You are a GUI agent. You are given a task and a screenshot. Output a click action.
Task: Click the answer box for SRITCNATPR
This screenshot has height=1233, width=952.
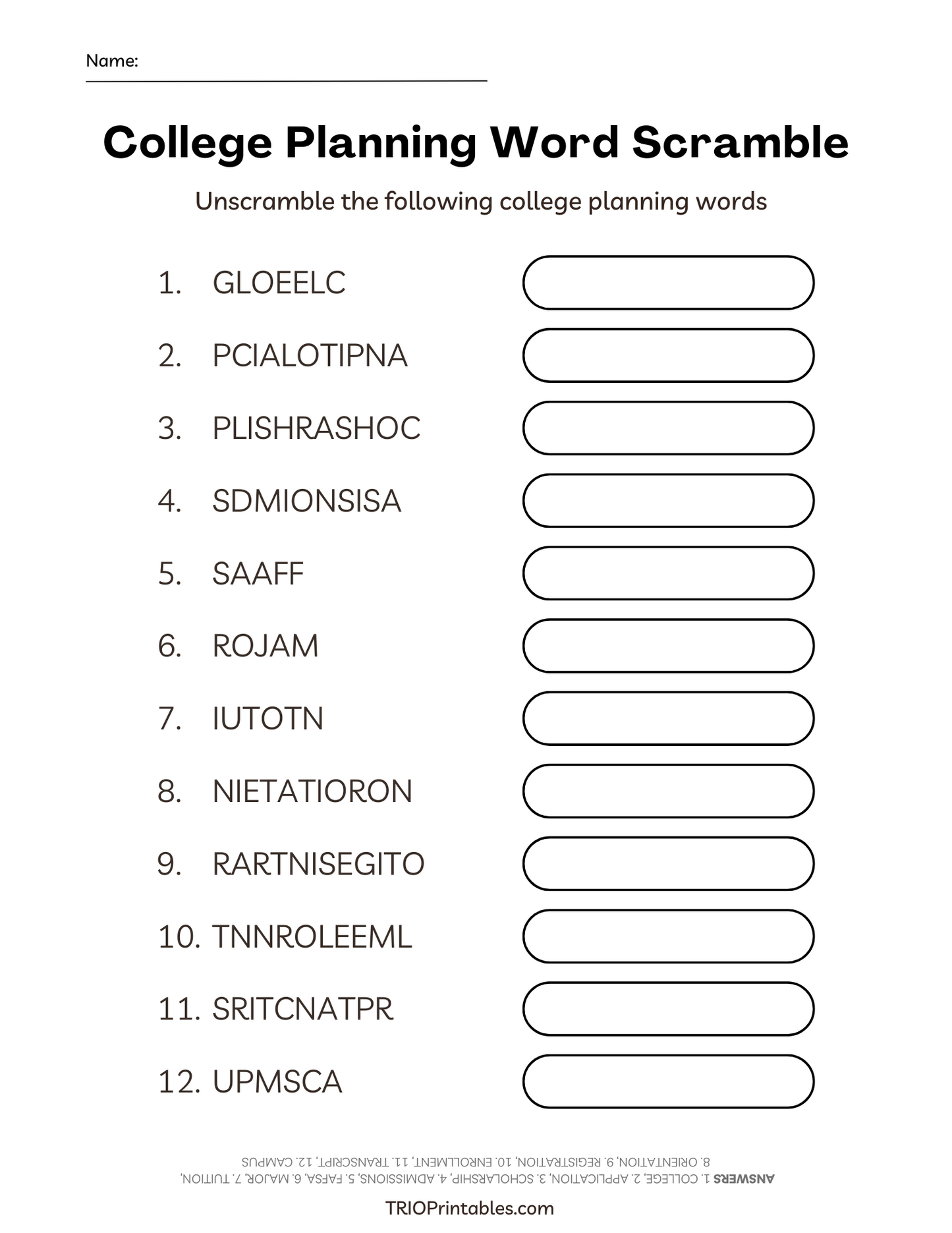tap(668, 1009)
